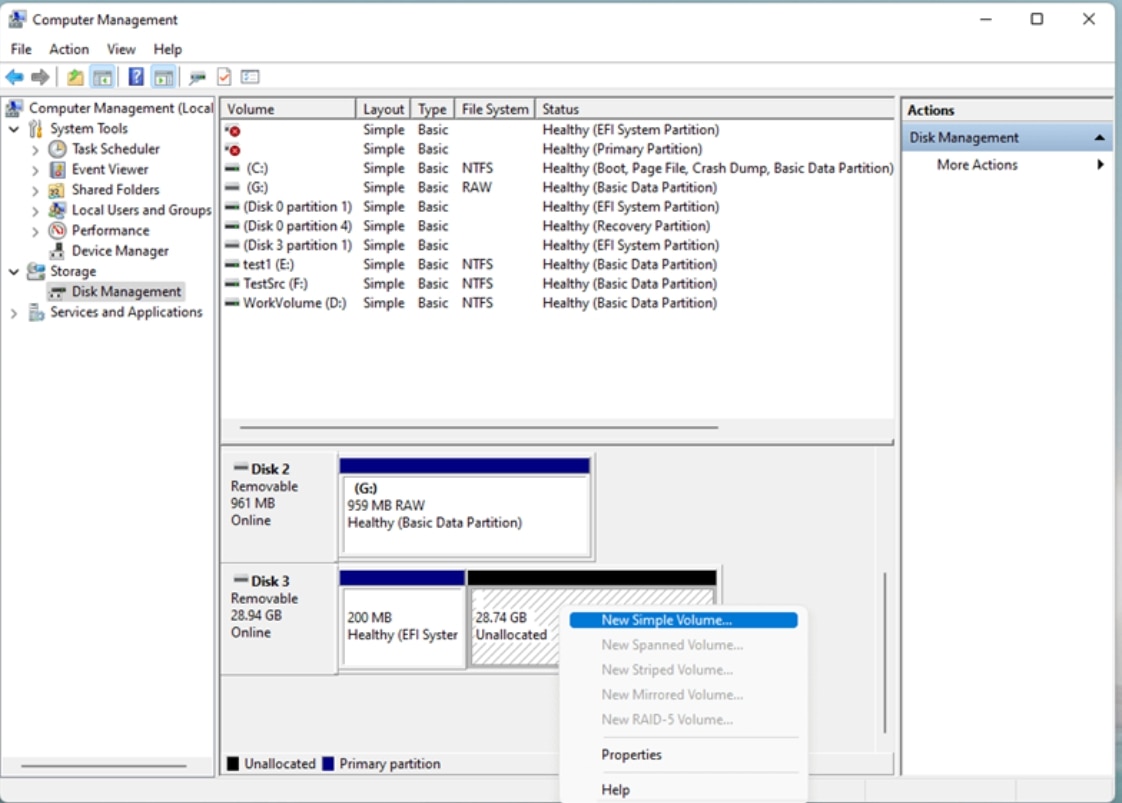
Task: Select the 200 MB EFI System partition block
Action: click(x=402, y=619)
